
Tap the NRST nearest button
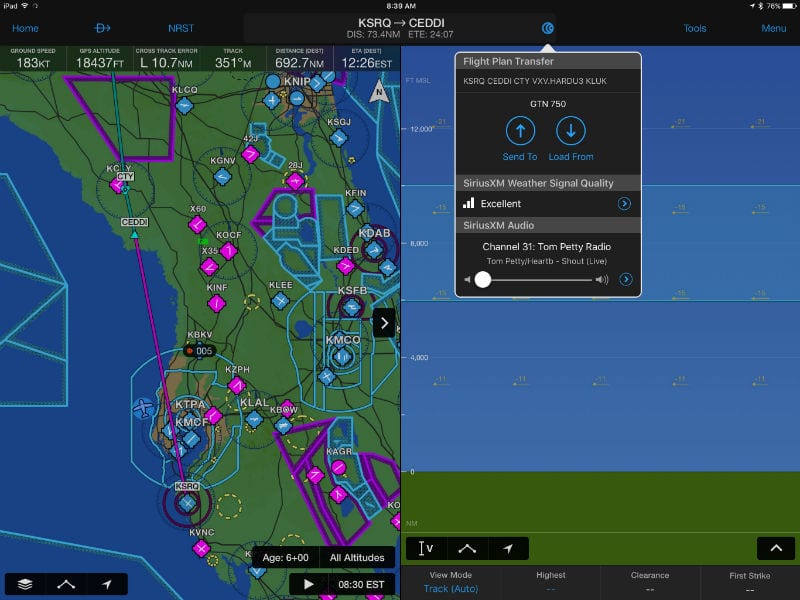point(181,28)
